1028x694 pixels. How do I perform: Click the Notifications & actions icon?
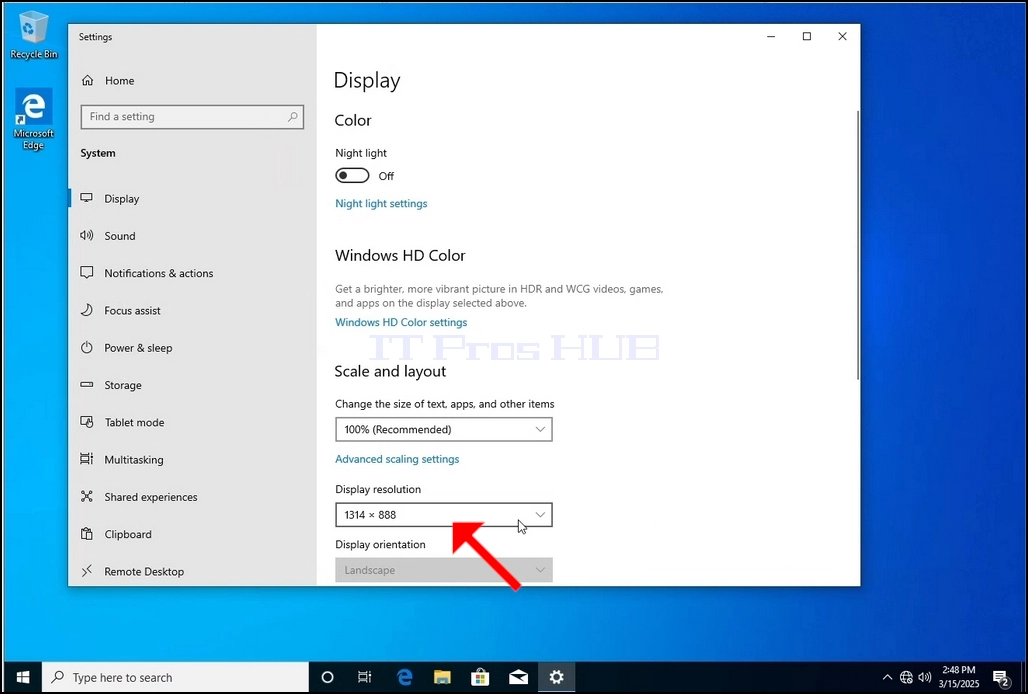87,273
